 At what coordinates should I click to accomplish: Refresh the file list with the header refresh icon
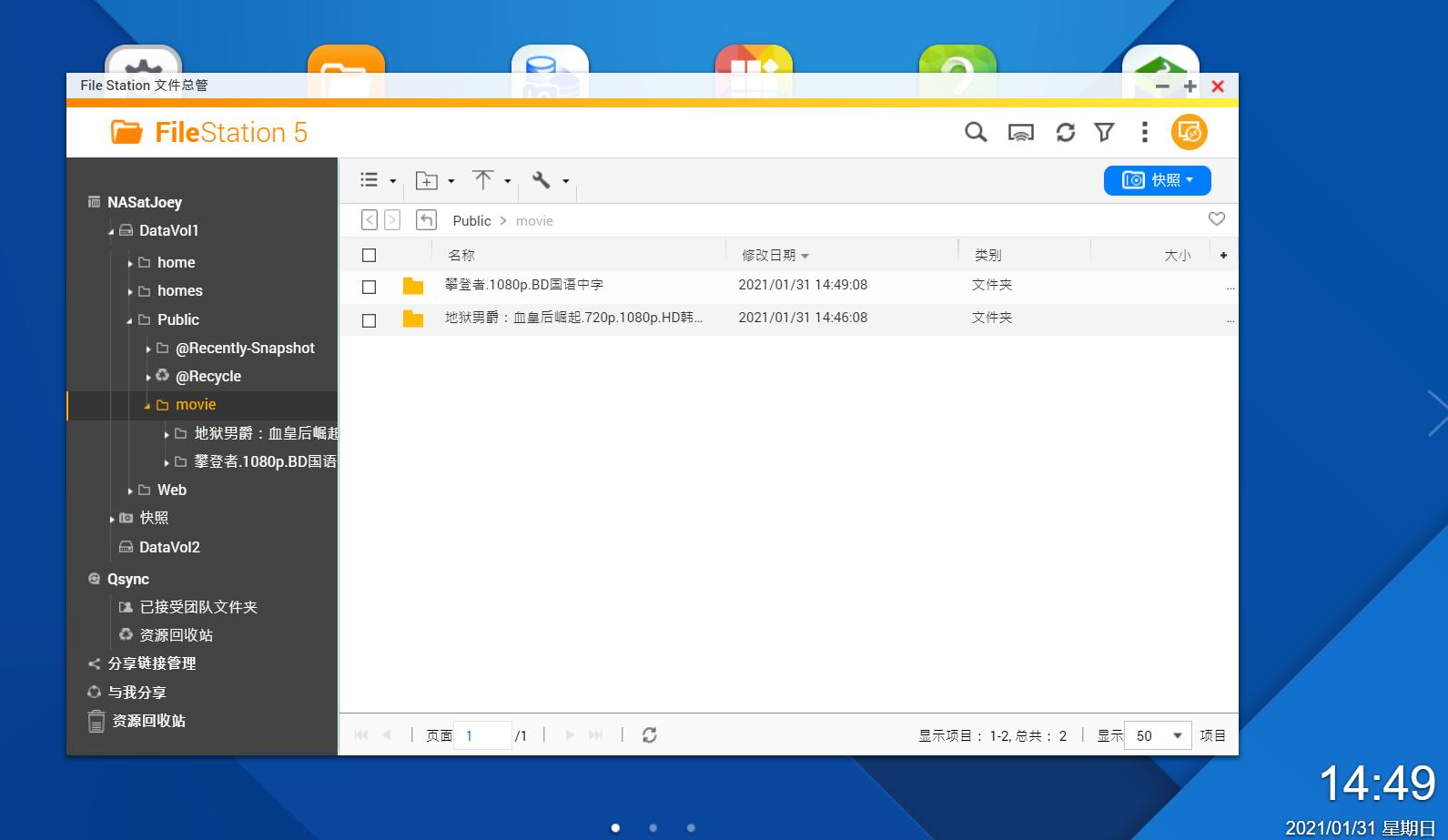point(1065,133)
